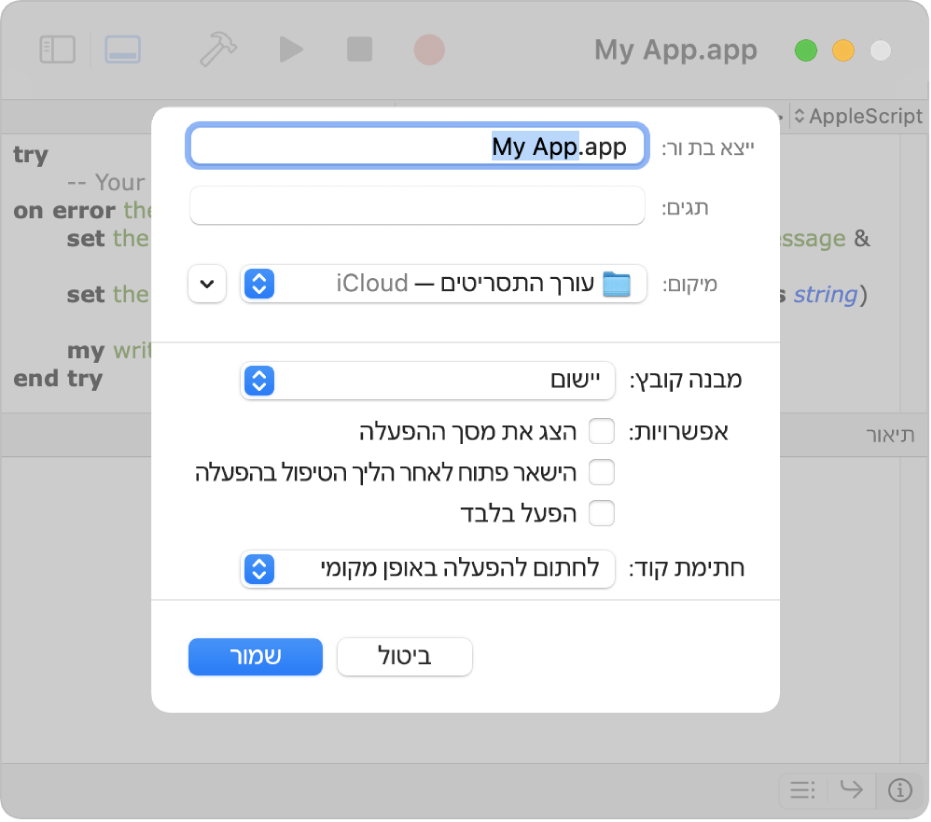Viewport: 931px width, 822px height.
Task: Click the שמור save button
Action: [255, 656]
